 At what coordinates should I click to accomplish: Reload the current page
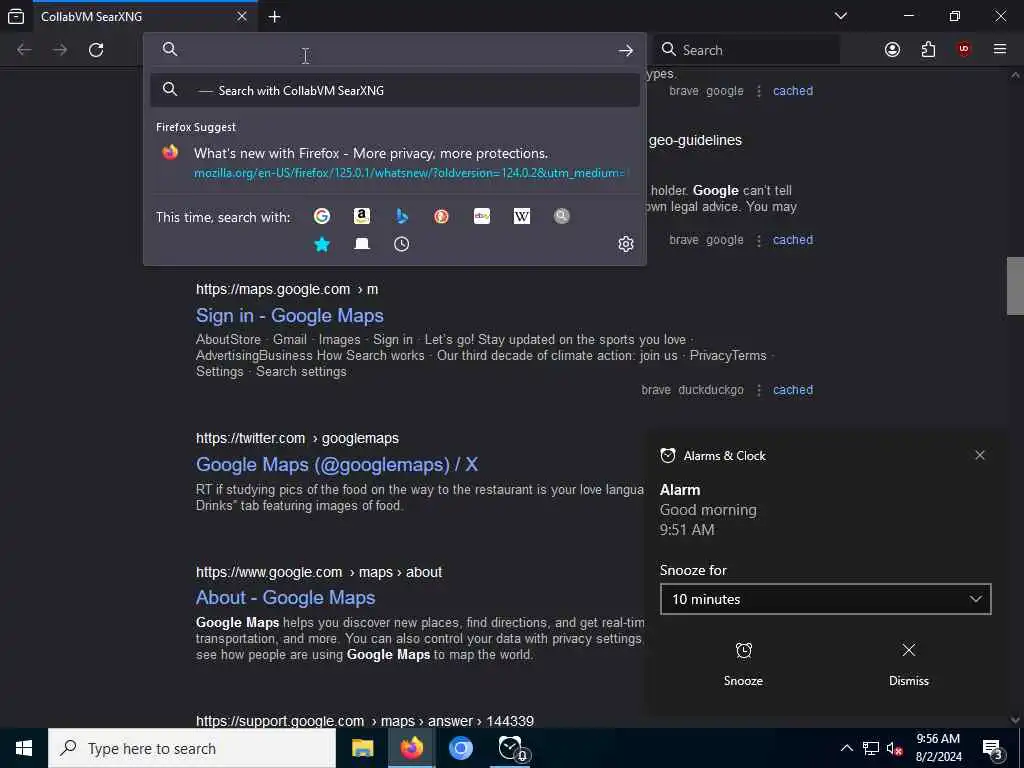(96, 50)
